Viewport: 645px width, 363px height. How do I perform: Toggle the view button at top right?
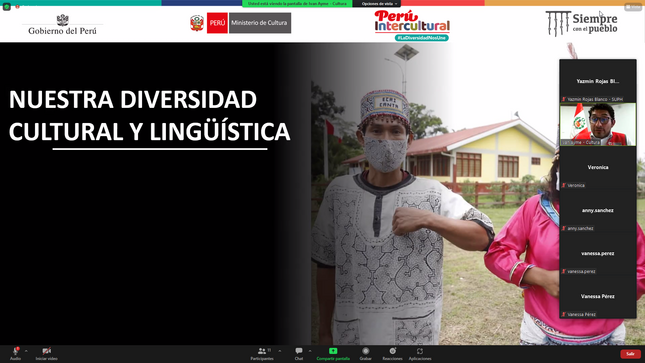tap(633, 7)
